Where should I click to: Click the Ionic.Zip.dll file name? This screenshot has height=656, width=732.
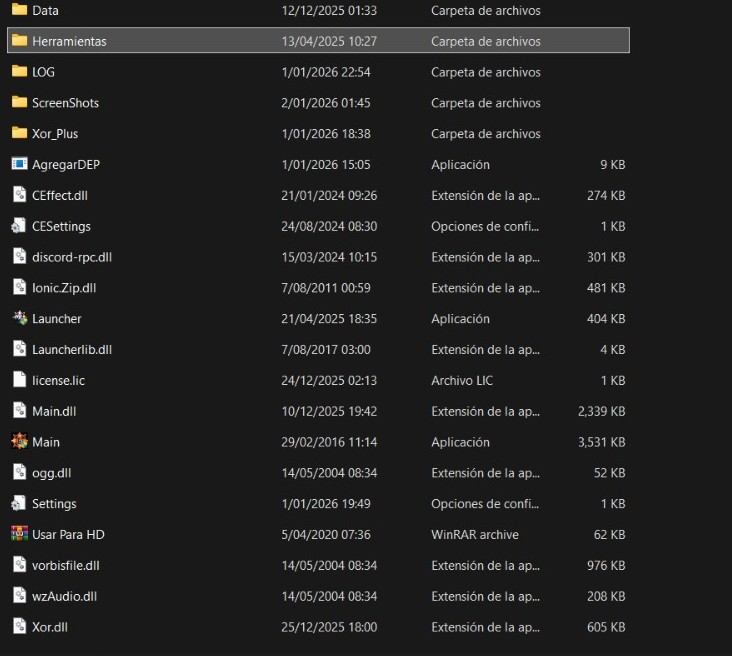(x=64, y=288)
